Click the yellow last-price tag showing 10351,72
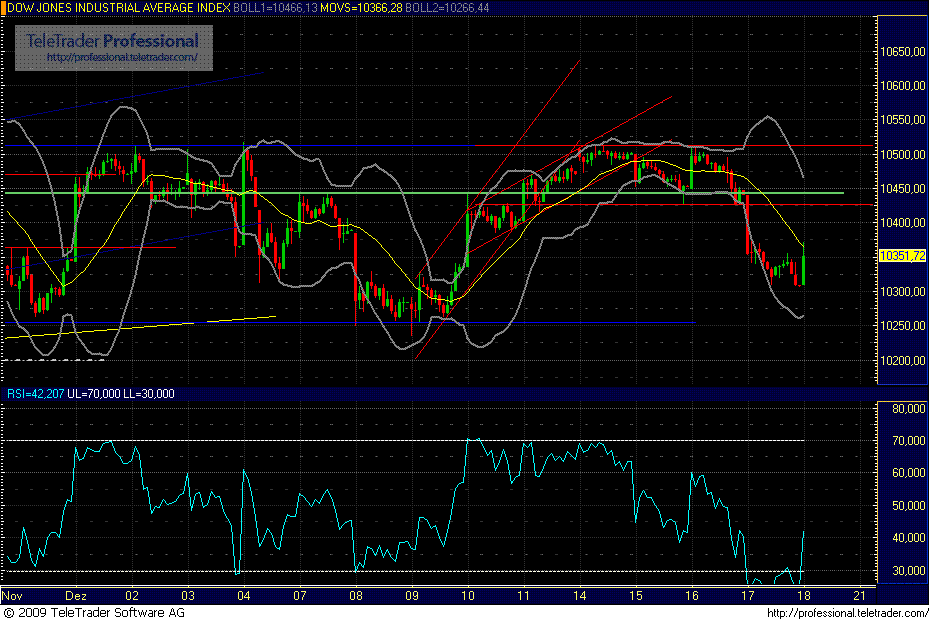The height and width of the screenshot is (622, 929). (903, 256)
